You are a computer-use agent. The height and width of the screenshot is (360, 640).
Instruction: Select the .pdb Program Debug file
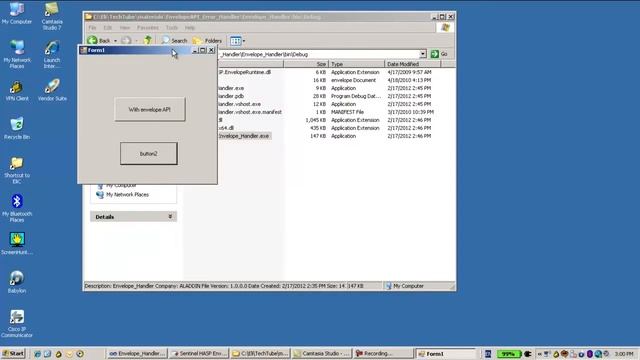tap(231, 96)
